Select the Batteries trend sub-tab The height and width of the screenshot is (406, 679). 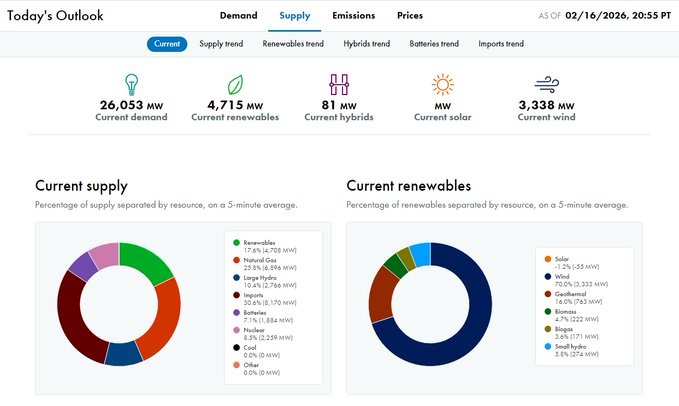point(434,44)
